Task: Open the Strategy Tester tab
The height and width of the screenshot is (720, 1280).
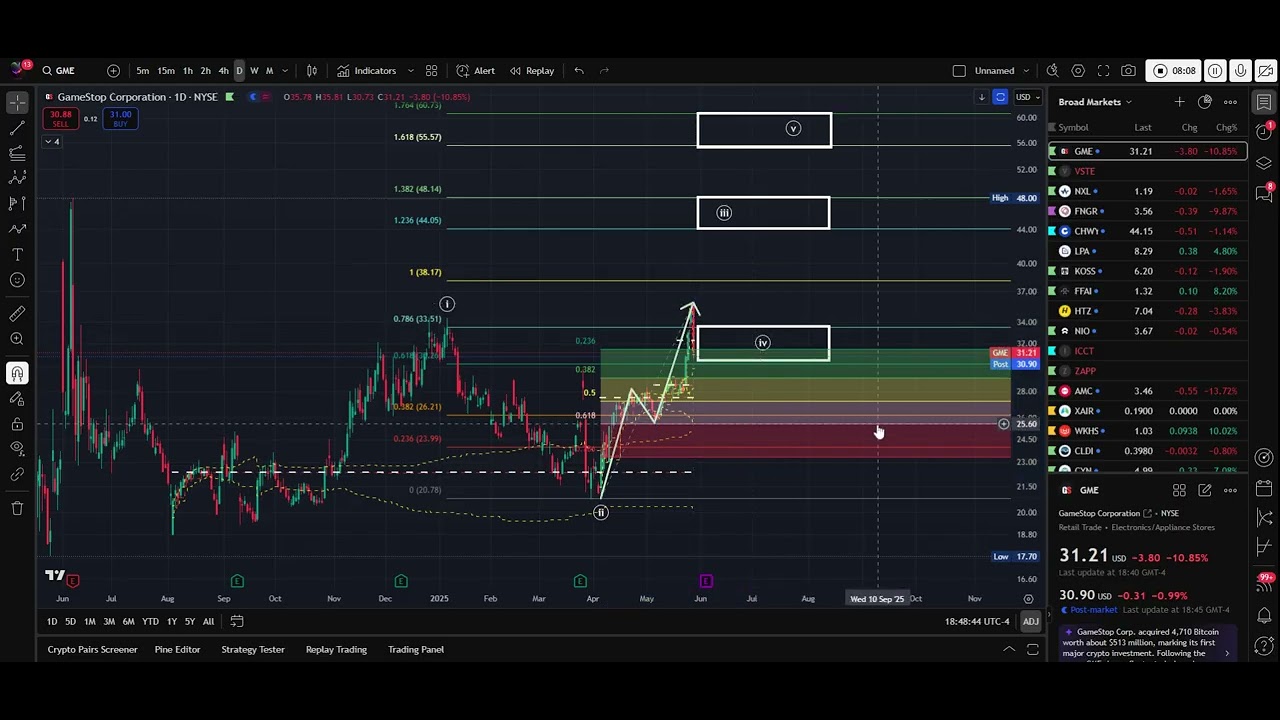Action: pyautogui.click(x=253, y=650)
